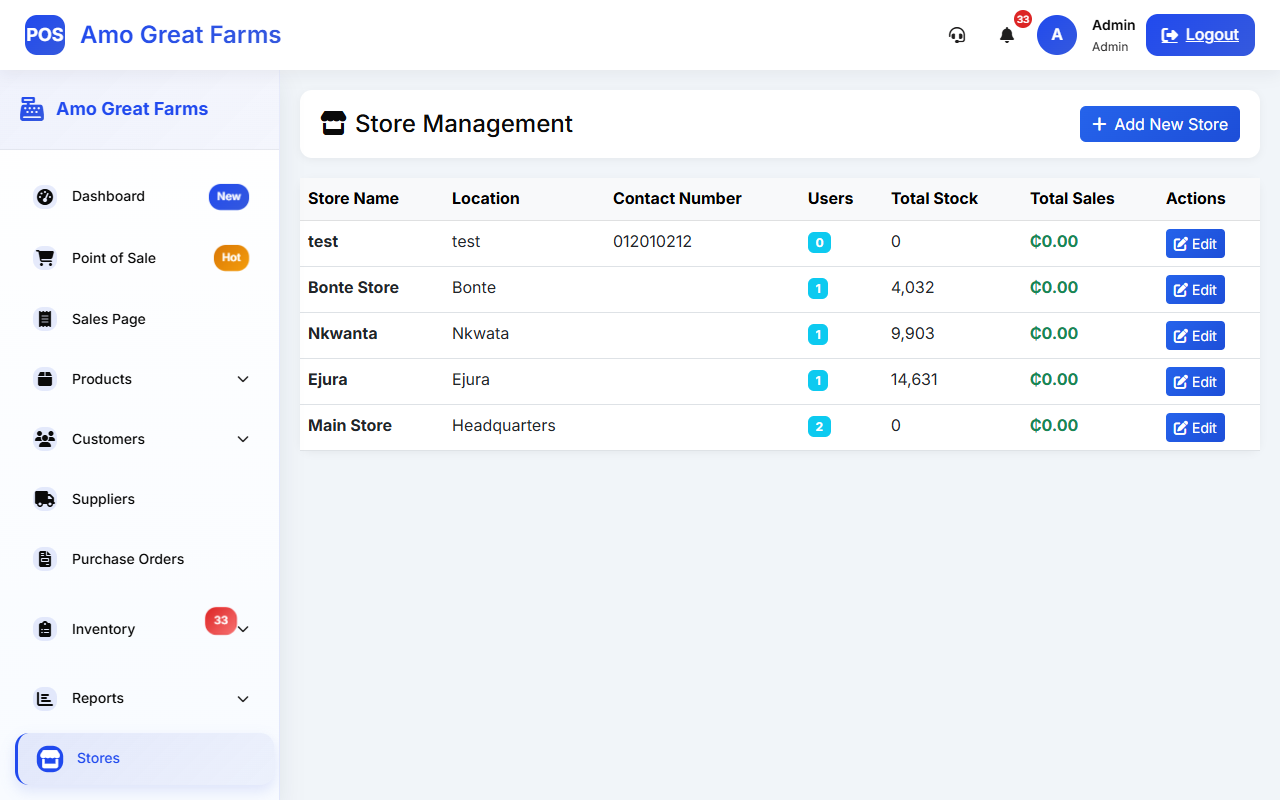Click the Point of Sale cart icon
The image size is (1280, 800).
click(x=45, y=258)
